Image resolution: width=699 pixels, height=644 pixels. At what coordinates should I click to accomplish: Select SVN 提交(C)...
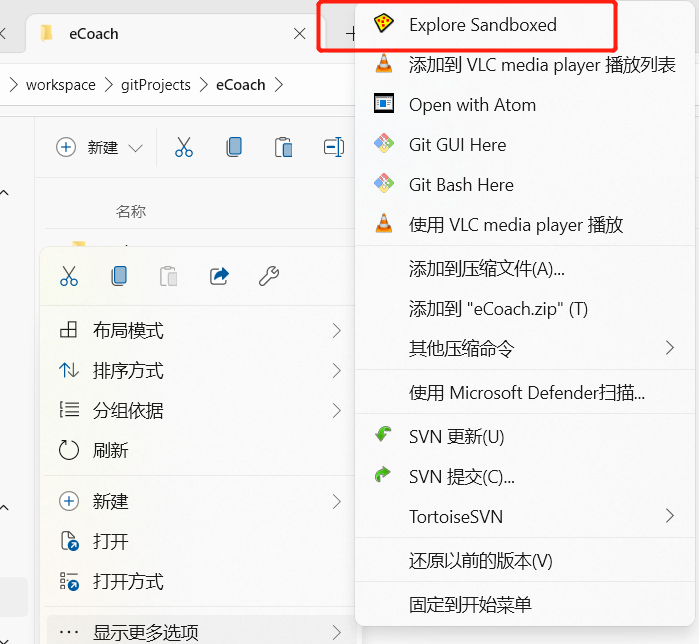point(462,477)
